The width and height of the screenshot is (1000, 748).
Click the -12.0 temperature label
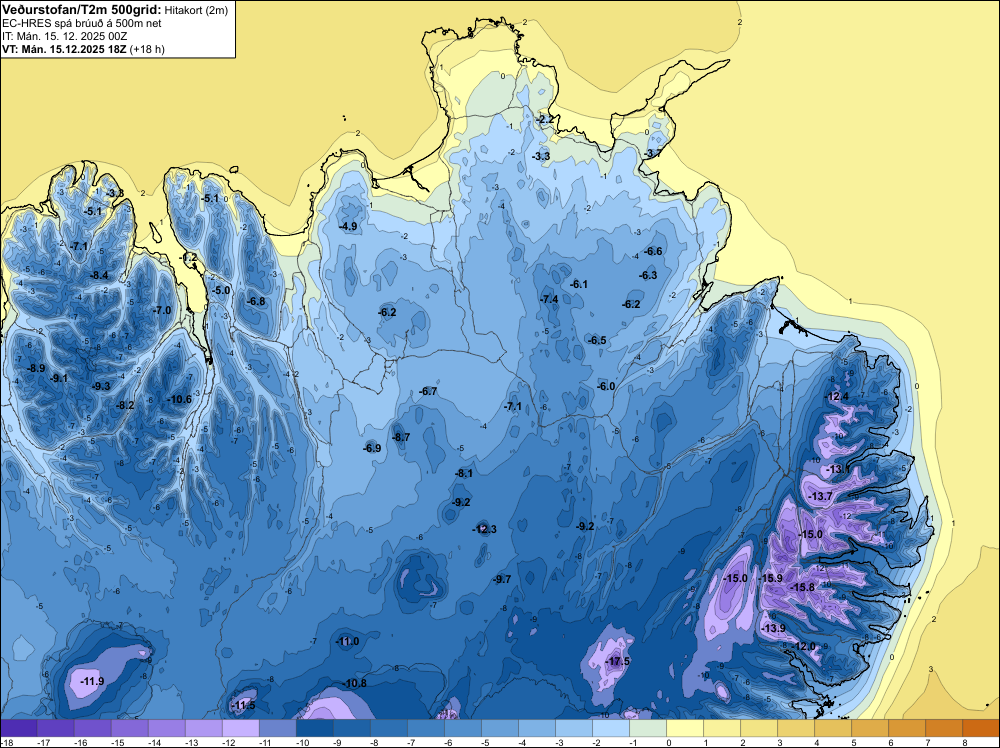click(804, 647)
